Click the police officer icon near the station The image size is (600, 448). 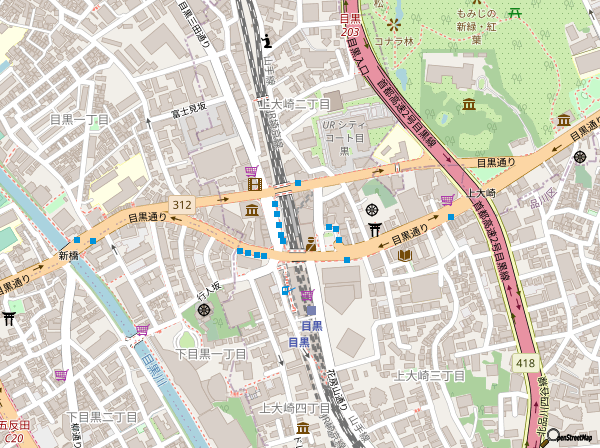311,244
